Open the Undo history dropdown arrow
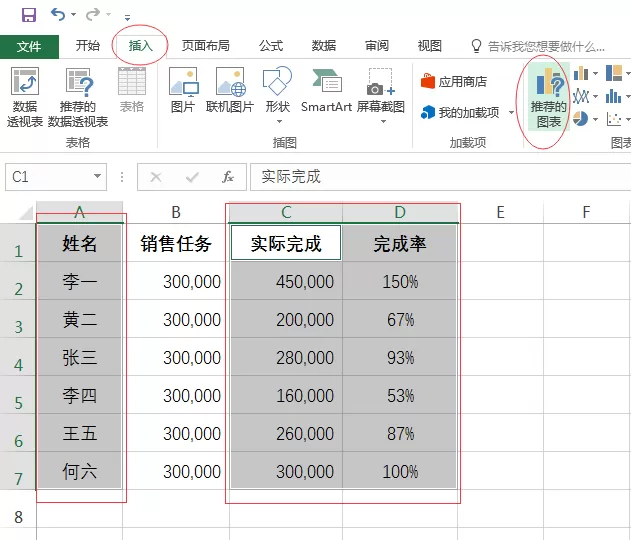This screenshot has width=631, height=540. coord(73,15)
